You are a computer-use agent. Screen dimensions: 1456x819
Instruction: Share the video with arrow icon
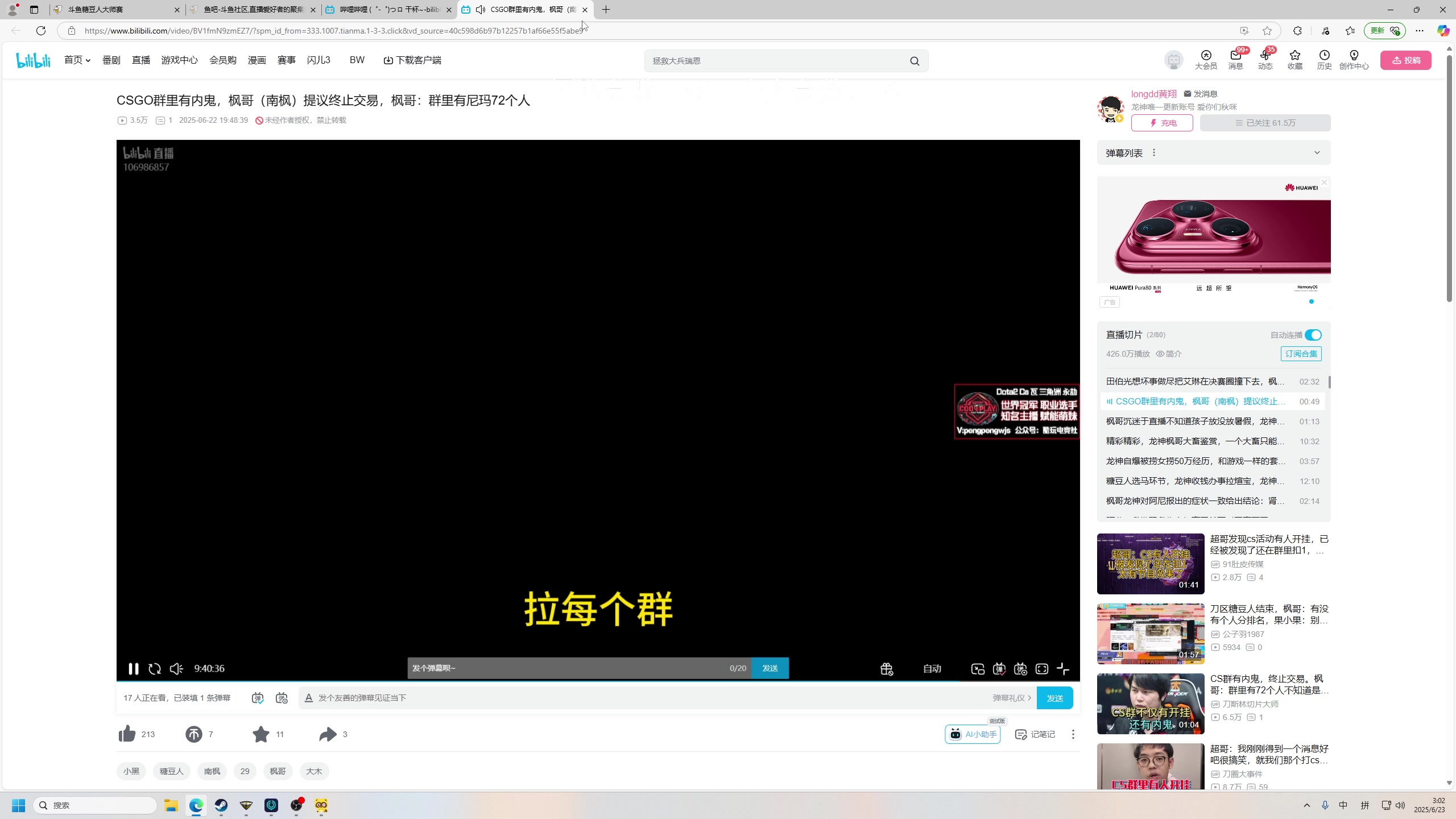328,734
